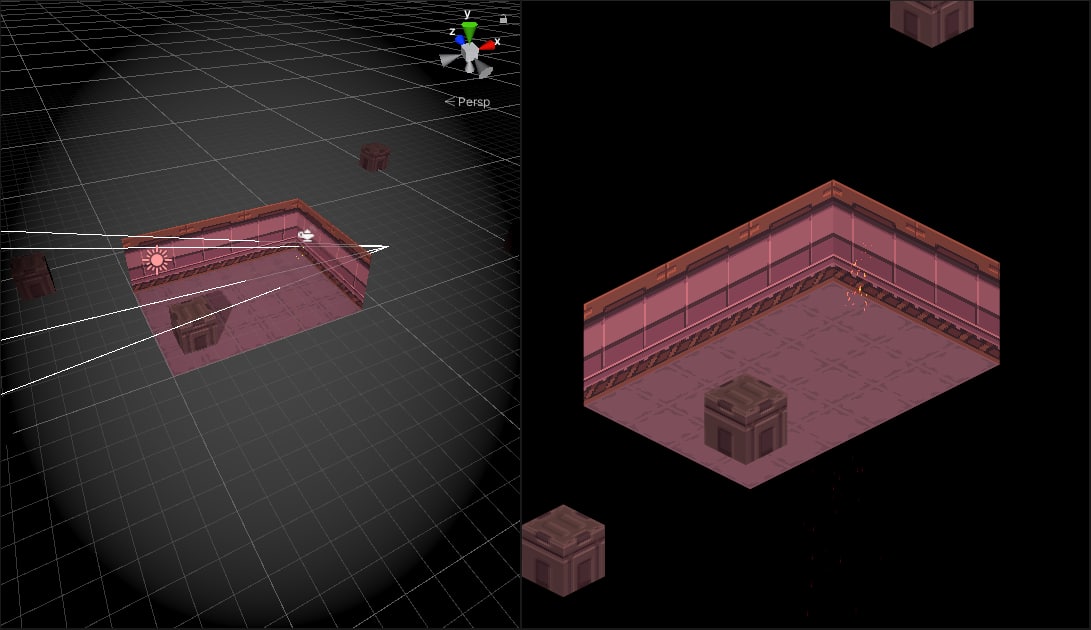Select the white lamp gizmo icon in the scene
This screenshot has width=1091, height=630.
[305, 237]
